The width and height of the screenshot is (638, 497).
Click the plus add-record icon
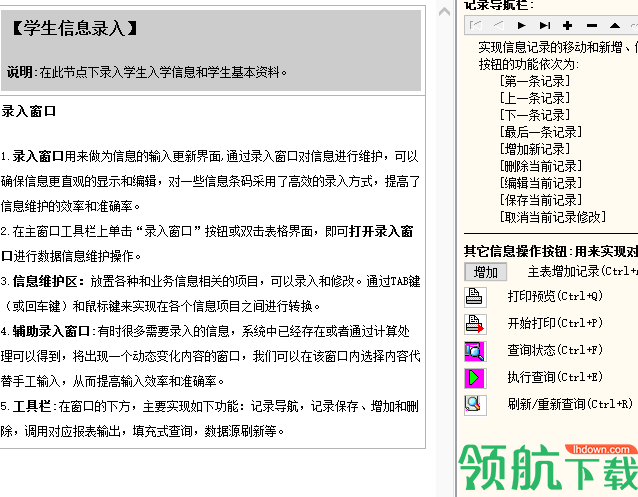[568, 26]
